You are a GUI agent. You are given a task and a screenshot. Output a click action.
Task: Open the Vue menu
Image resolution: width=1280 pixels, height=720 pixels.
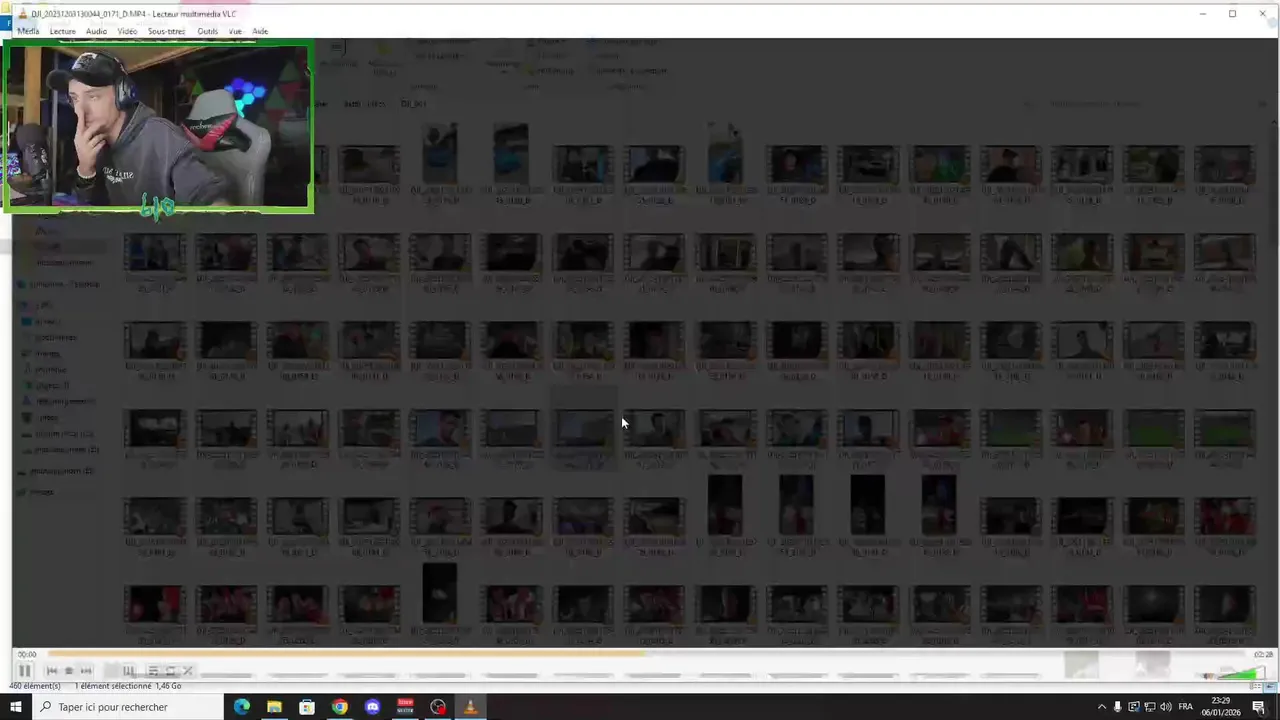point(235,31)
